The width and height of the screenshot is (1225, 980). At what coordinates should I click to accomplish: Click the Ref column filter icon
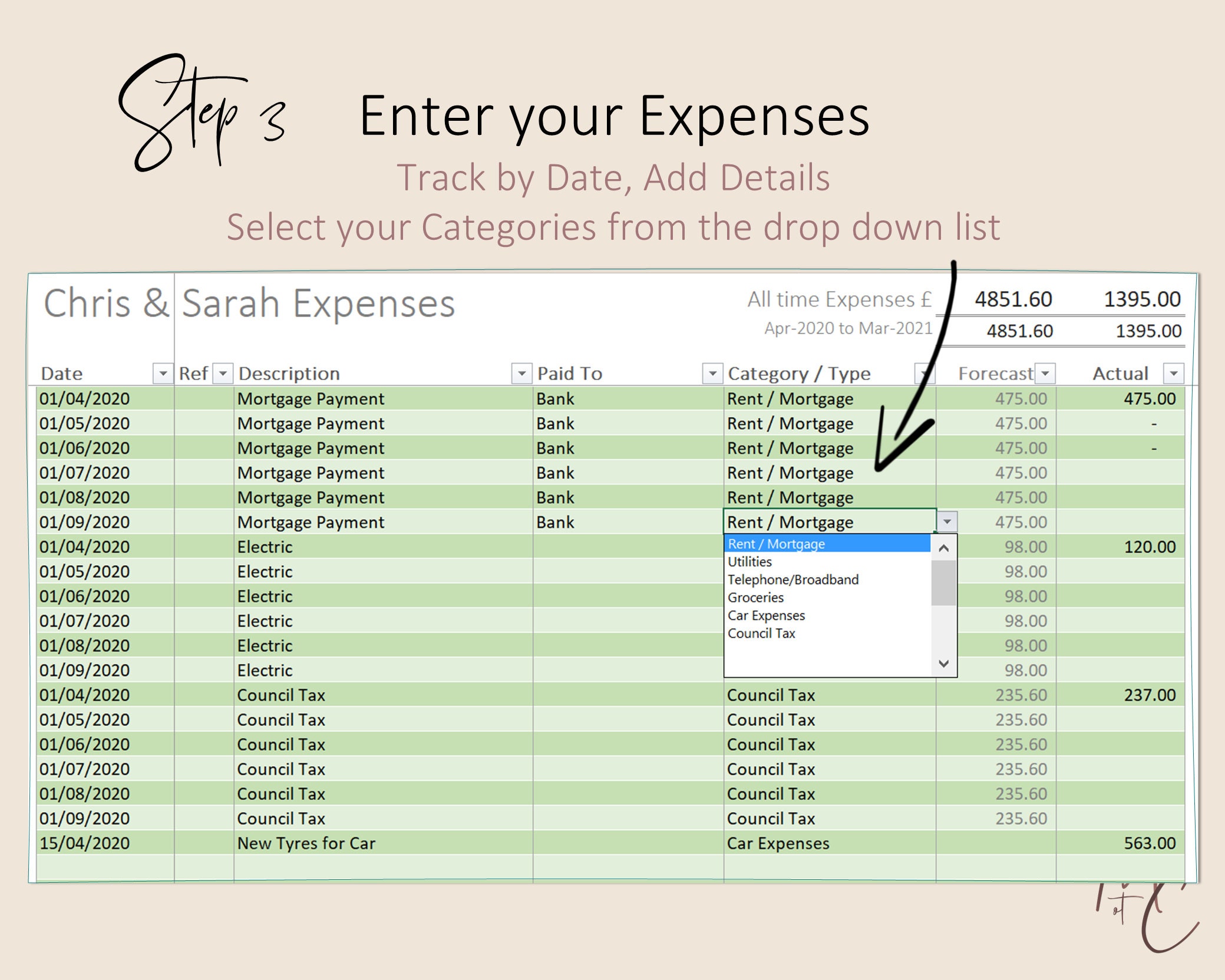[x=223, y=372]
